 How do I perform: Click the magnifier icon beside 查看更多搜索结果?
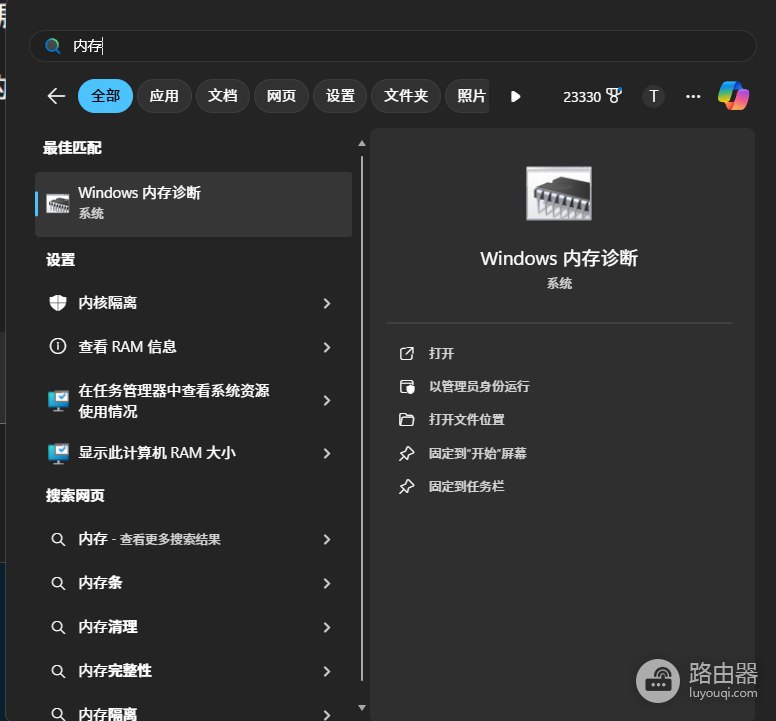(58, 539)
